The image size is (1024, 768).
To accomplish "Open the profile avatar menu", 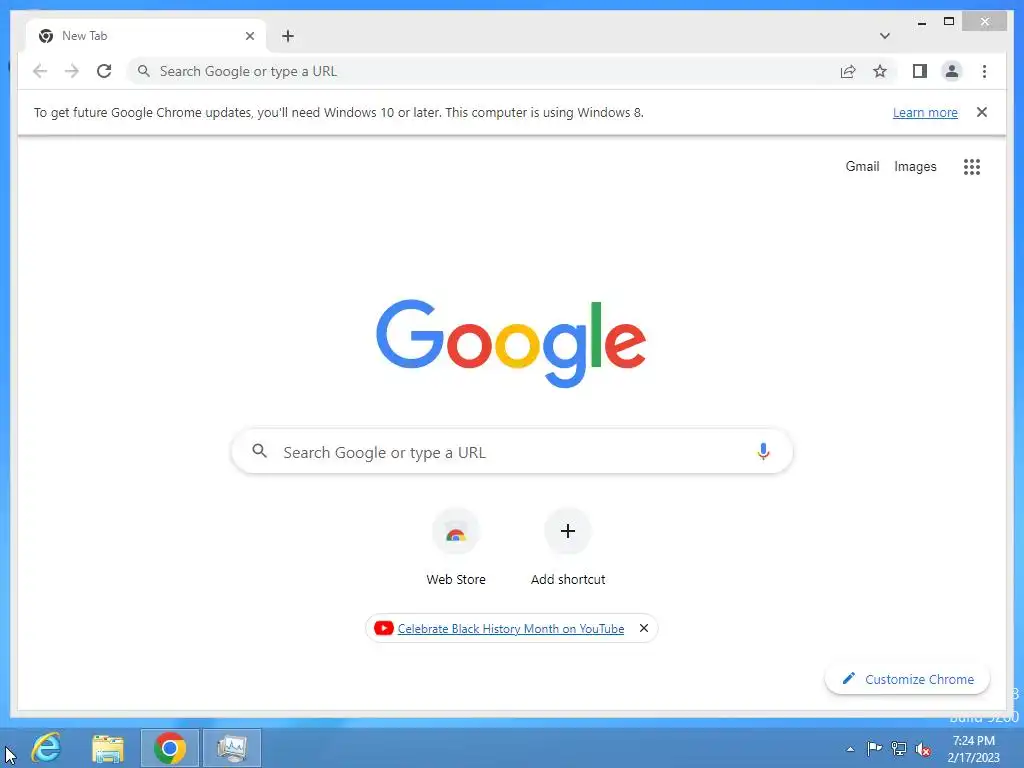I will tap(952, 71).
